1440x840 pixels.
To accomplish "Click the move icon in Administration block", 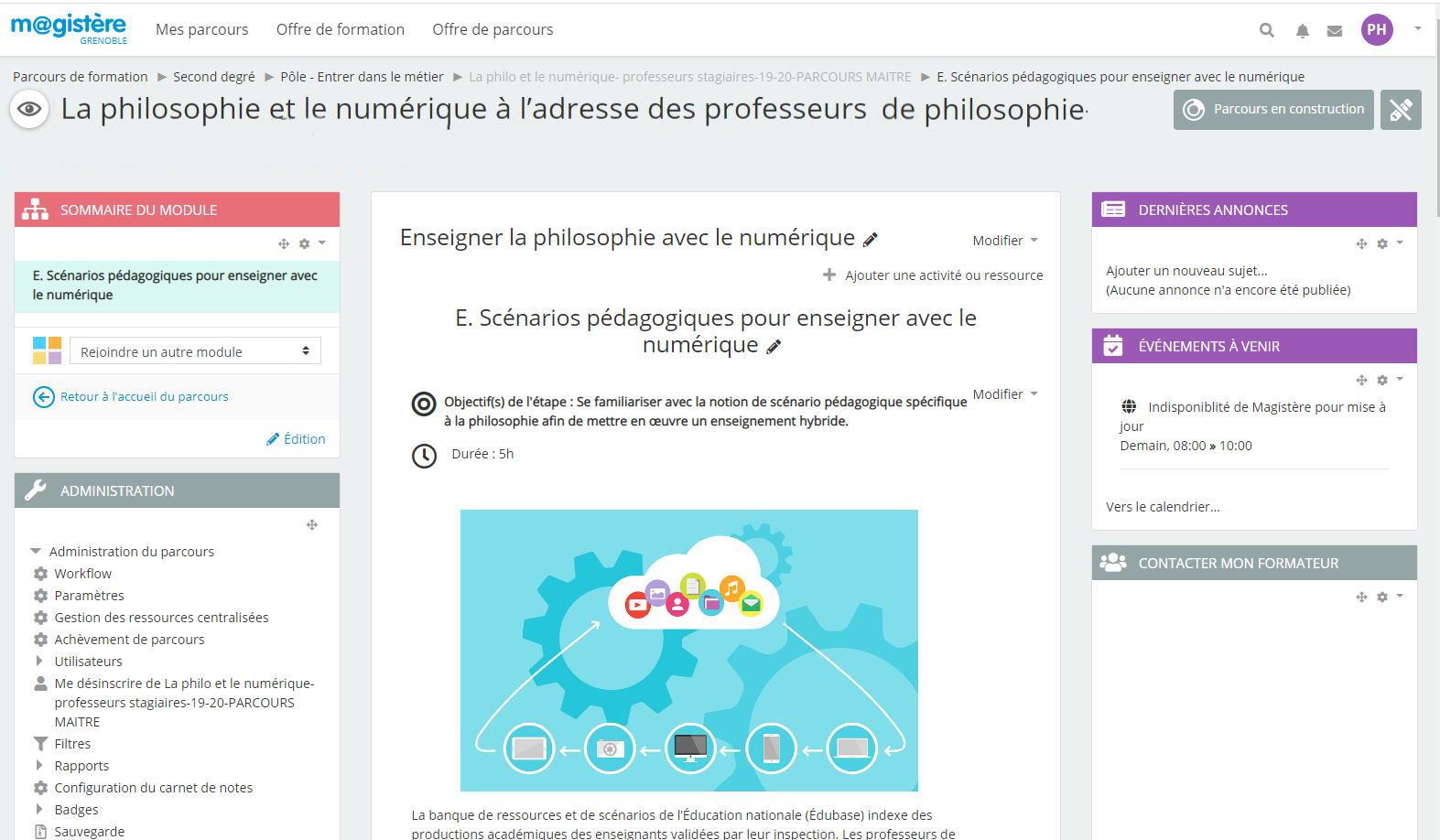I will pos(312,525).
